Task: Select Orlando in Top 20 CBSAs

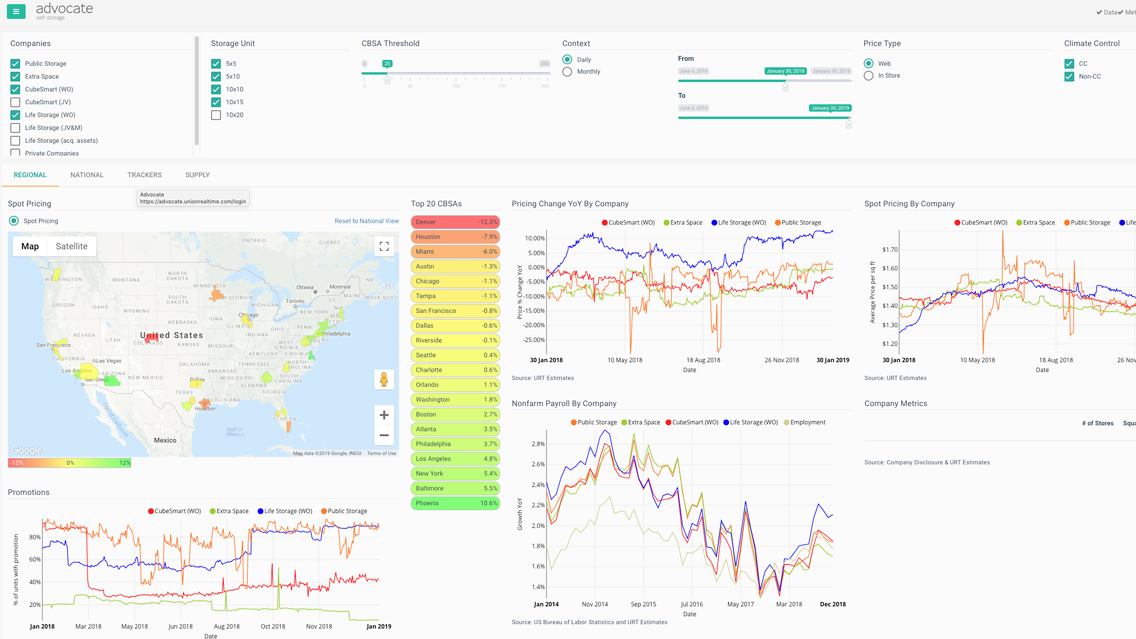Action: click(455, 385)
